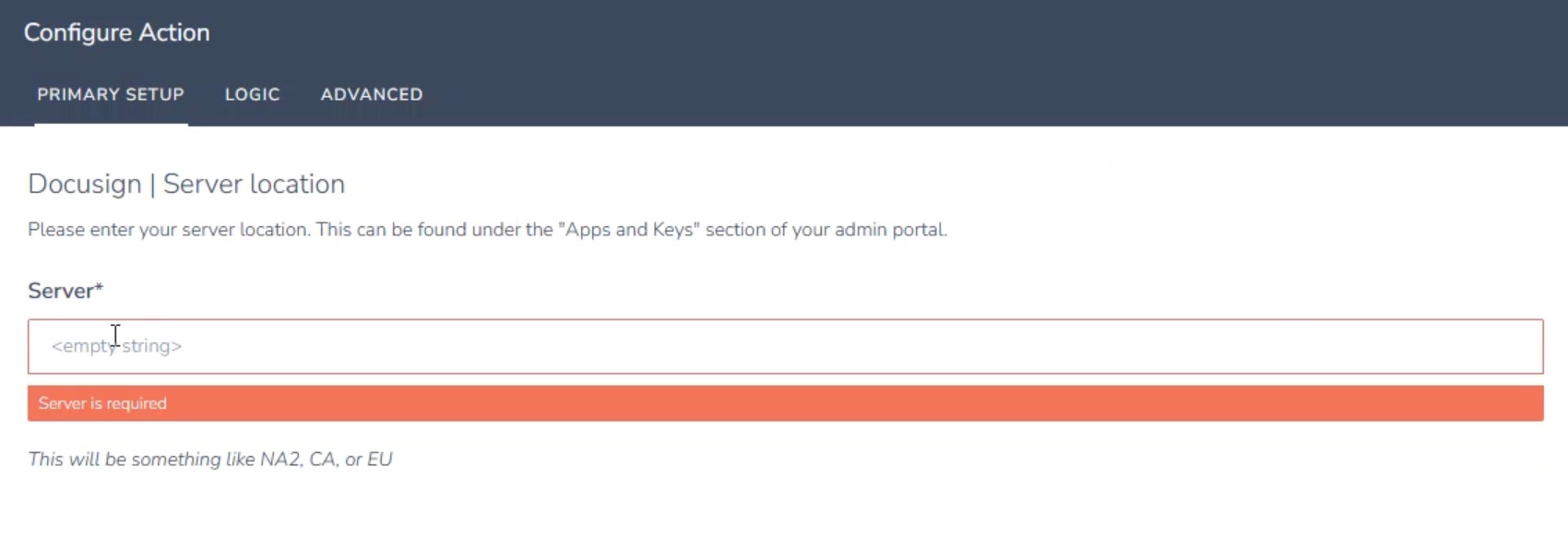Click the word "section" in the description
Image resolution: width=1568 pixels, height=539 pixels.
[x=735, y=230]
